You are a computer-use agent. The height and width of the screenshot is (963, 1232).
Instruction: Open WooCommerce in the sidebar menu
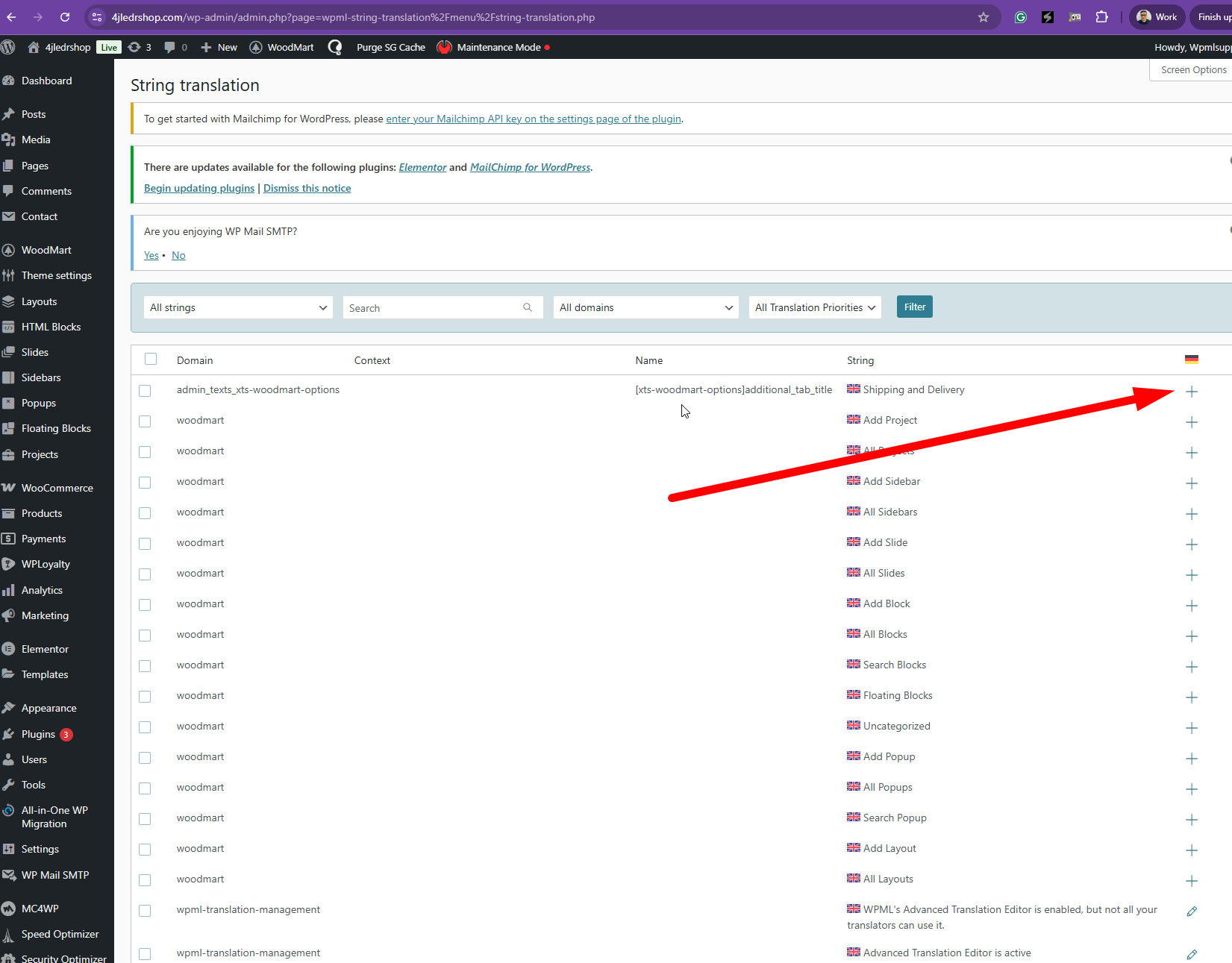pyautogui.click(x=57, y=488)
